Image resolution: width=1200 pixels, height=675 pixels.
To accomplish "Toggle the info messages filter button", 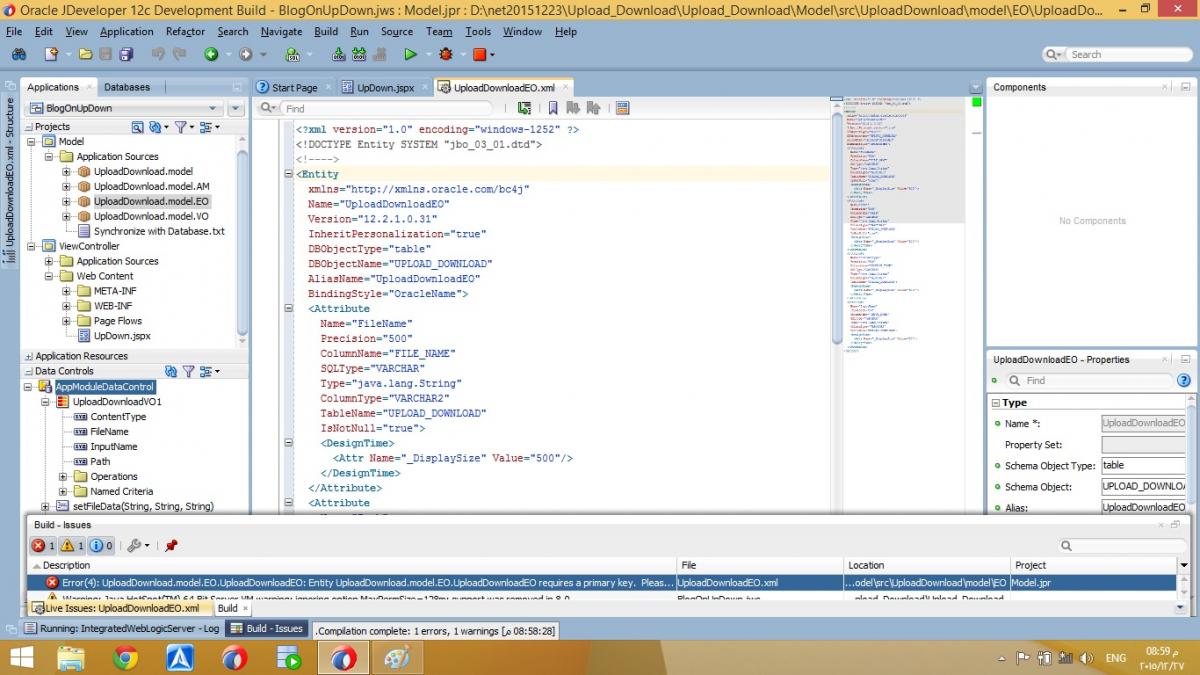I will point(101,546).
